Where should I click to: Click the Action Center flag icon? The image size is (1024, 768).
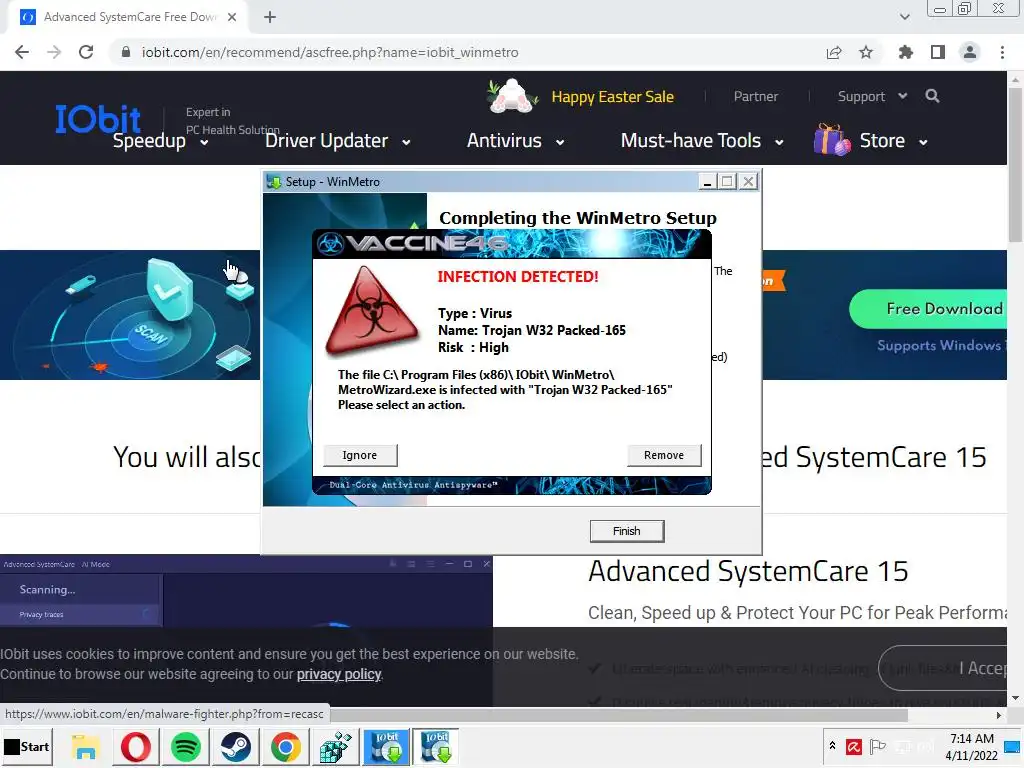878,746
